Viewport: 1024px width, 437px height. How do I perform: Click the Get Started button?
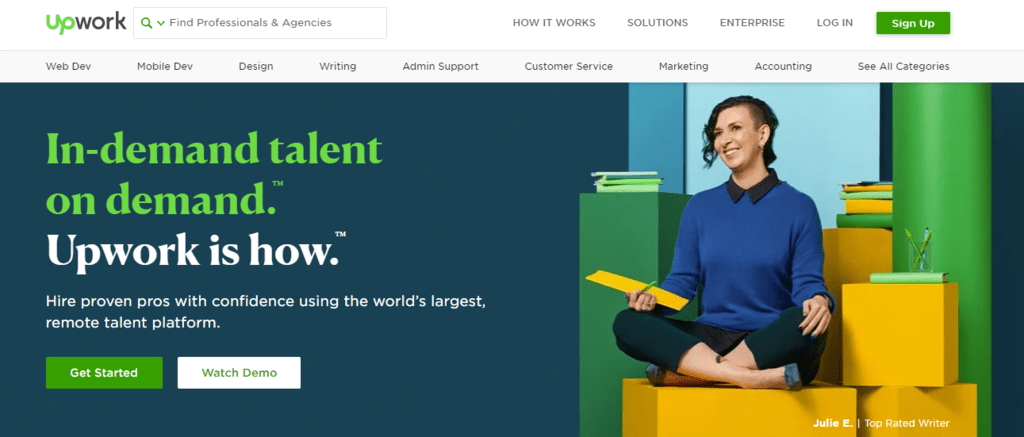pos(104,373)
